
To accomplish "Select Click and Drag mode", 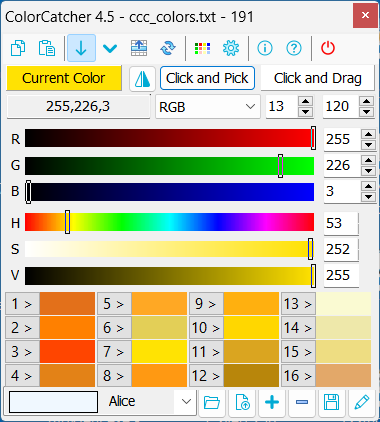I will tap(318, 78).
